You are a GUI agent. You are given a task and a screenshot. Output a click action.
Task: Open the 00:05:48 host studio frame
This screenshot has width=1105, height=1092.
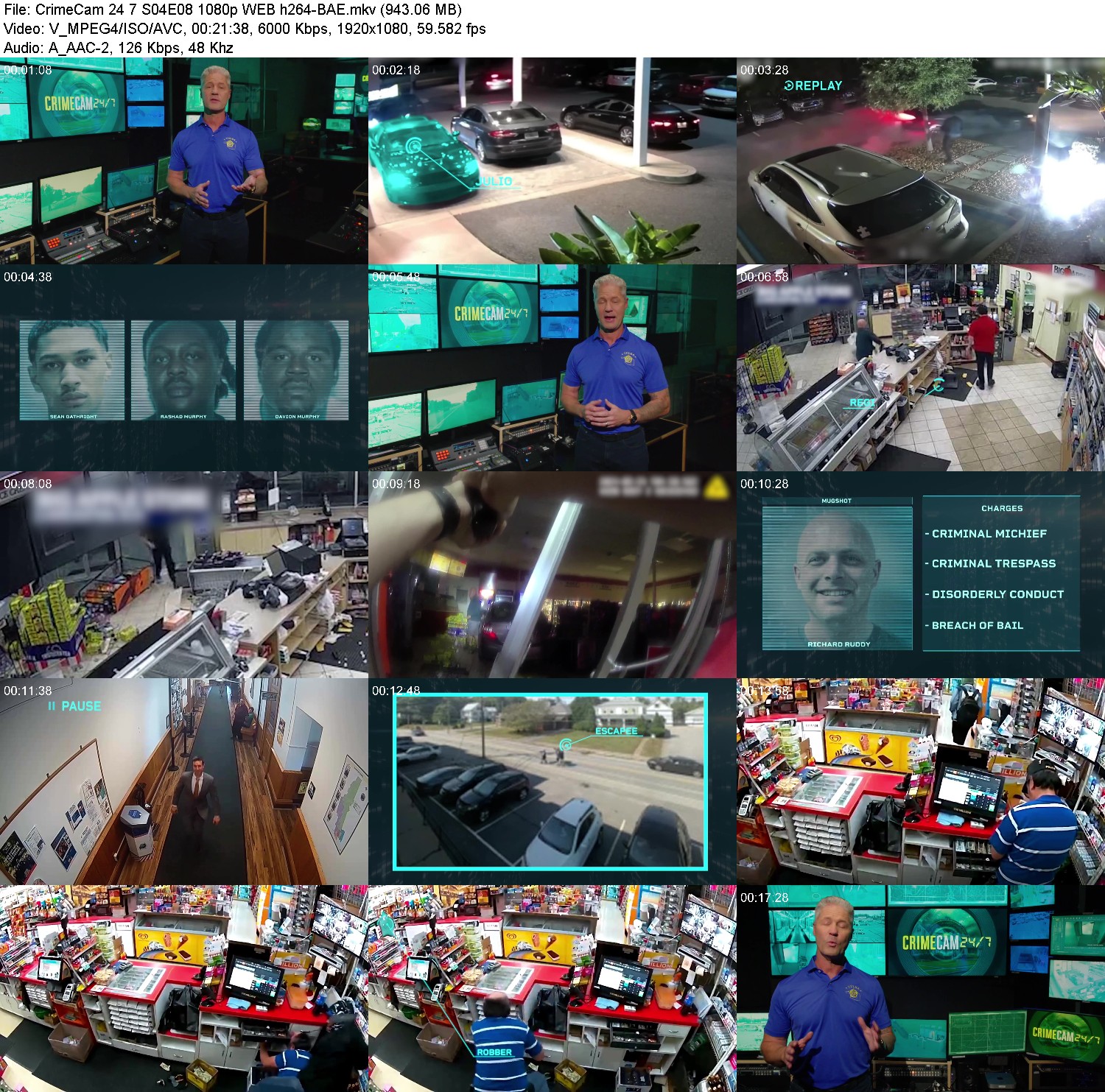pyautogui.click(x=552, y=368)
